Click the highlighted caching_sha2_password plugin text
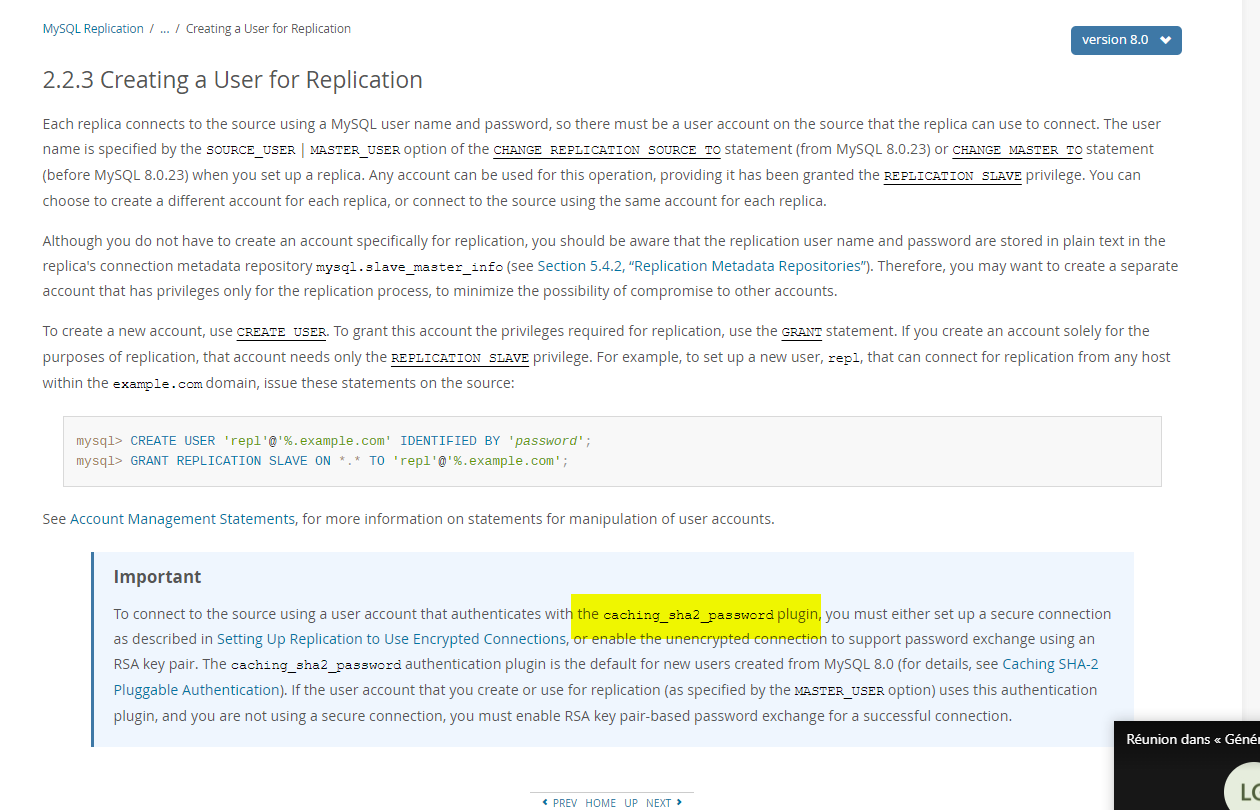Image resolution: width=1260 pixels, height=810 pixels. click(x=698, y=614)
